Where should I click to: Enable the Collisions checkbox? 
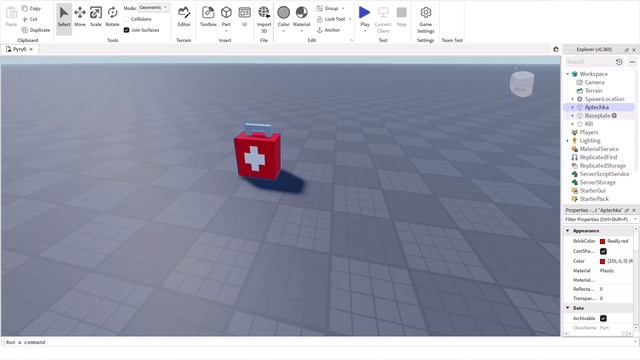[x=127, y=19]
